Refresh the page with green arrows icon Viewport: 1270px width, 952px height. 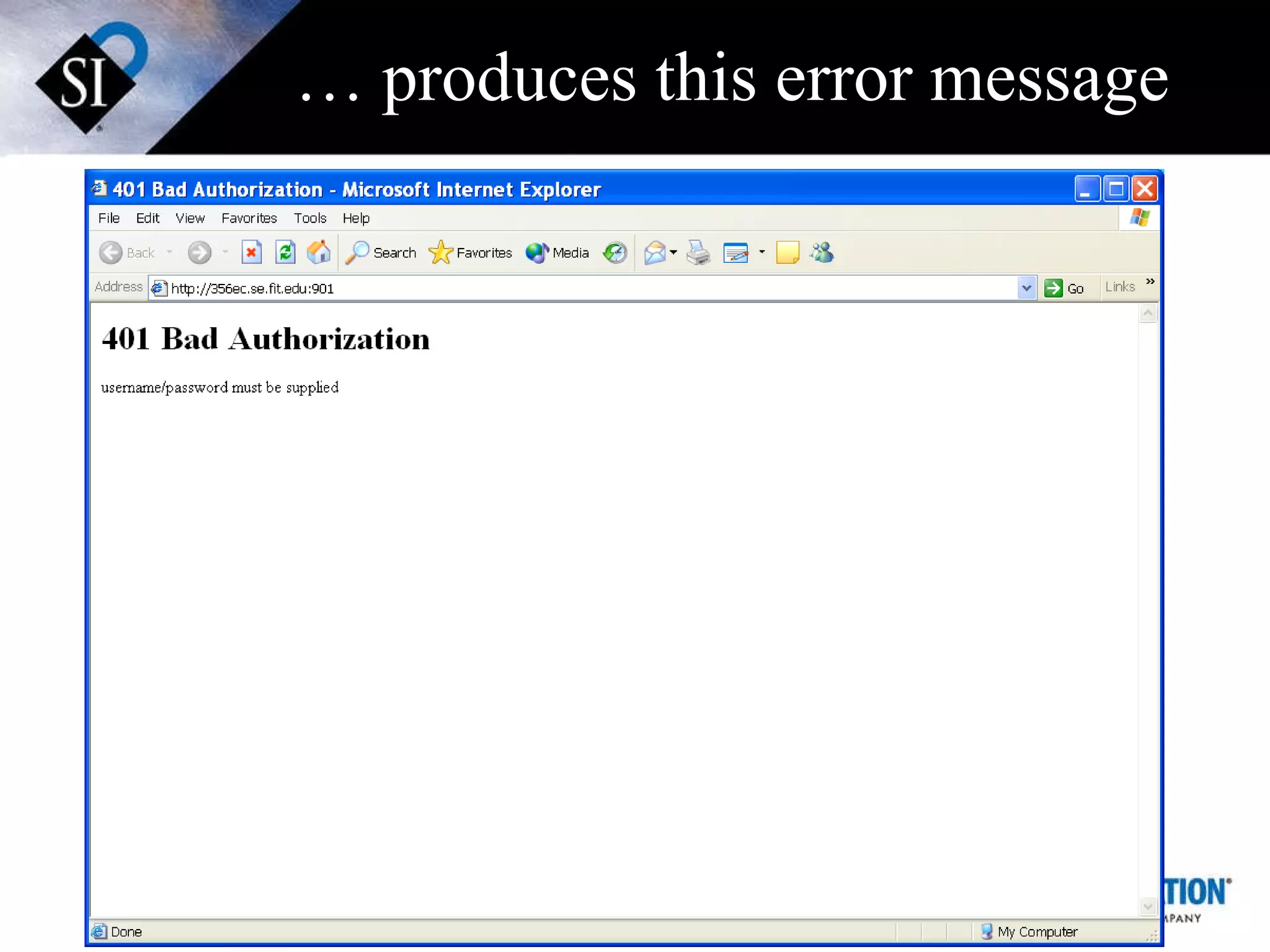(x=285, y=252)
